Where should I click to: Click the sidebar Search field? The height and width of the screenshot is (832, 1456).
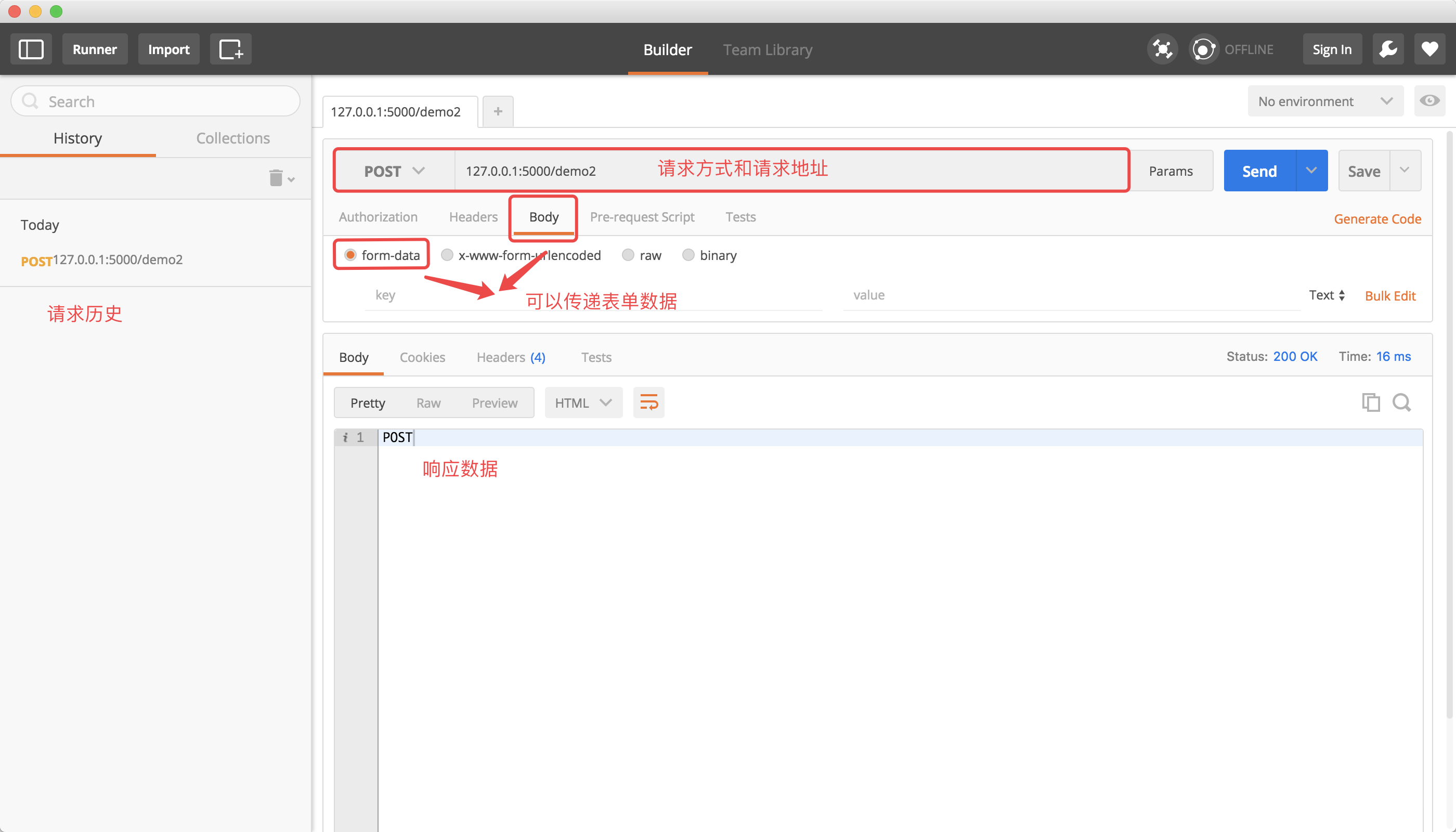[x=155, y=101]
